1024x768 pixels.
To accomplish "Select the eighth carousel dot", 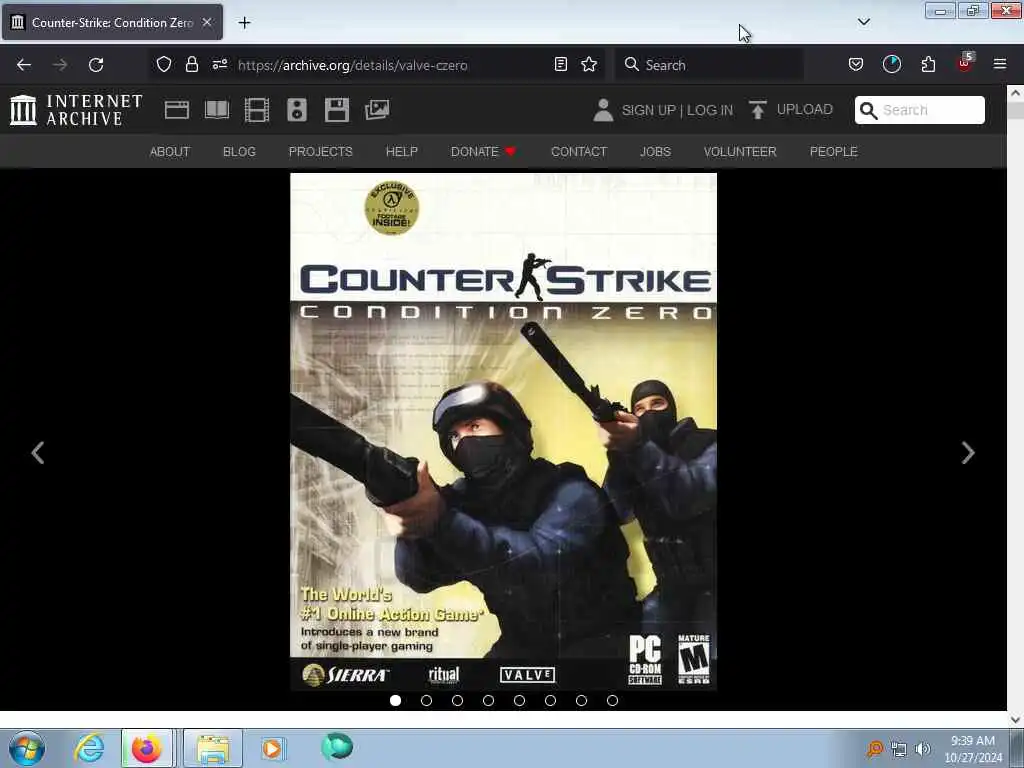I will point(613,700).
